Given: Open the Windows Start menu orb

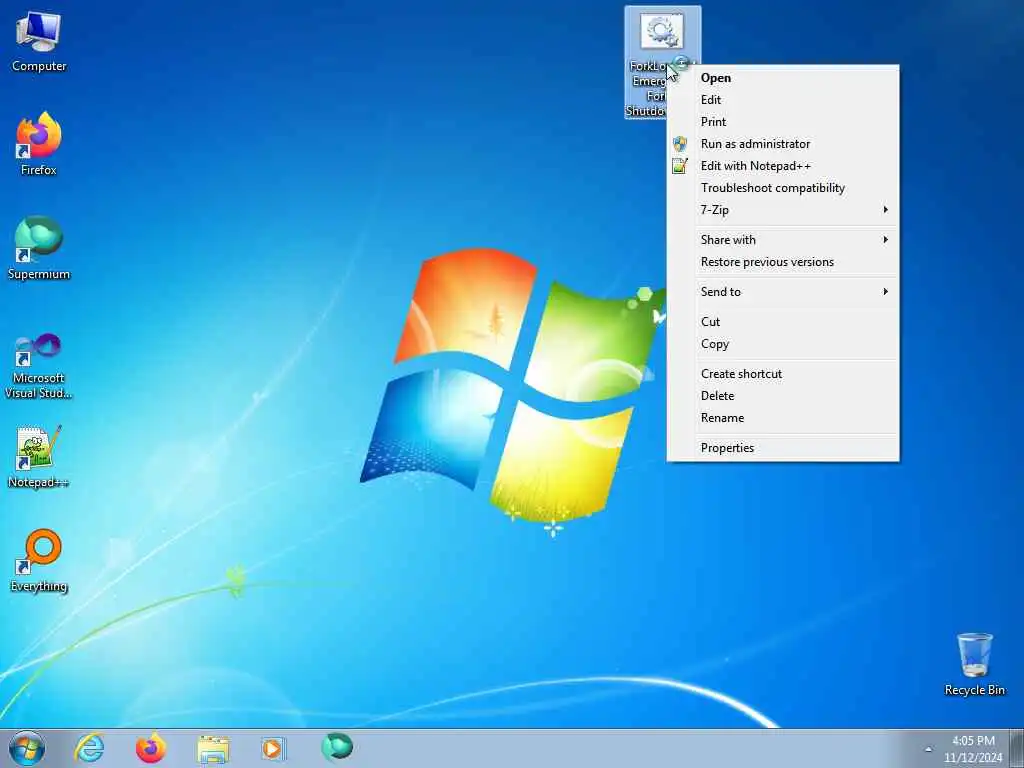Looking at the screenshot, I should click(x=27, y=748).
